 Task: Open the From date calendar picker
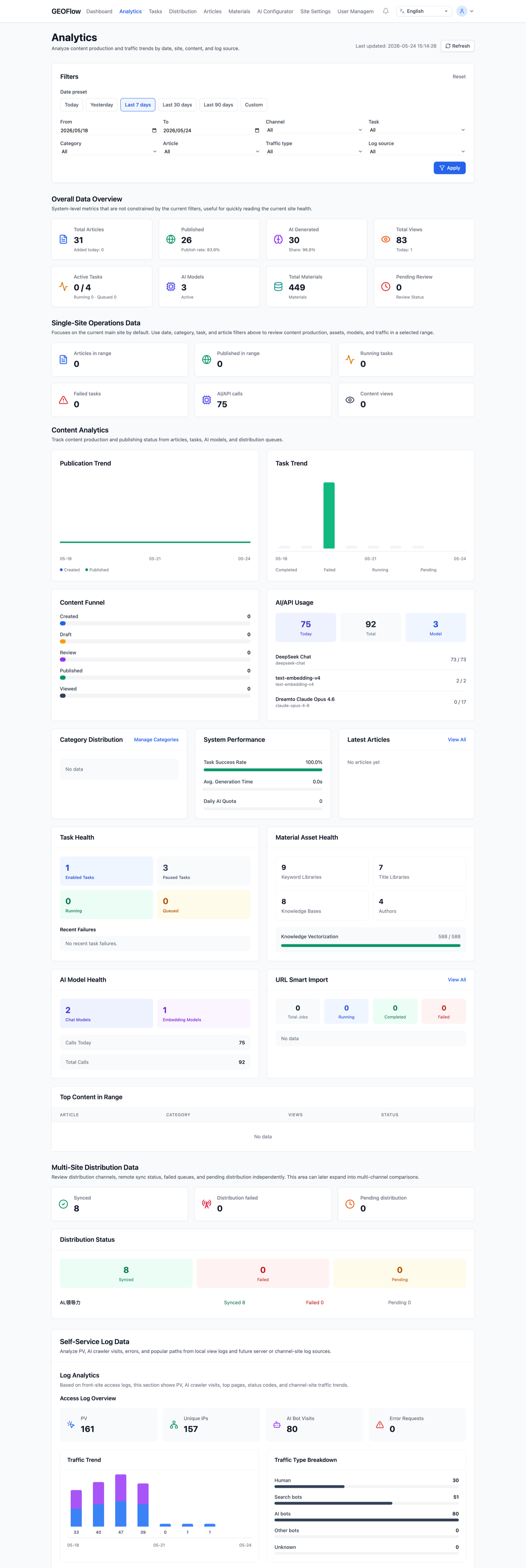[154, 130]
